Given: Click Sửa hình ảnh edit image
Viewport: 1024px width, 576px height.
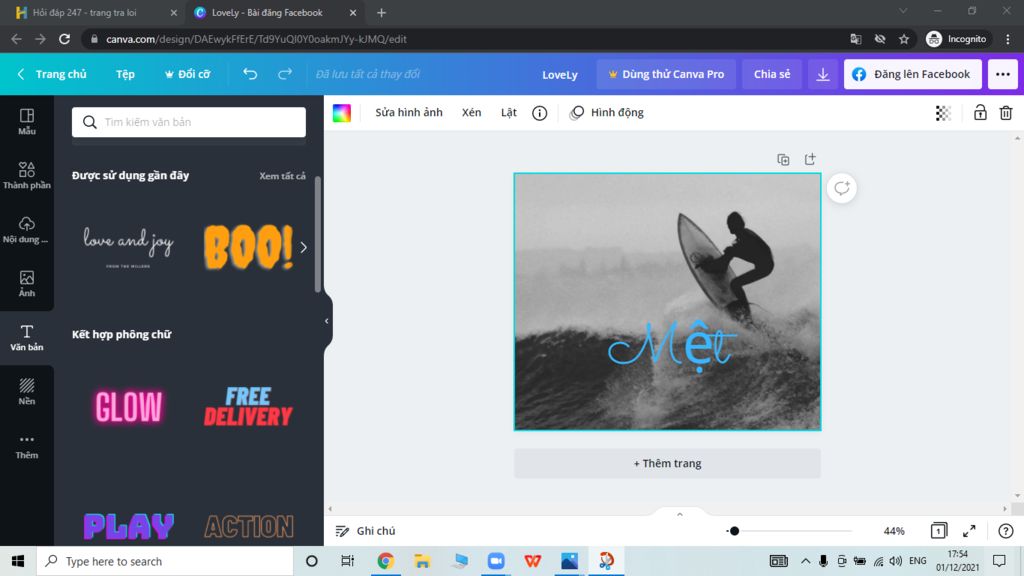Looking at the screenshot, I should [x=409, y=112].
